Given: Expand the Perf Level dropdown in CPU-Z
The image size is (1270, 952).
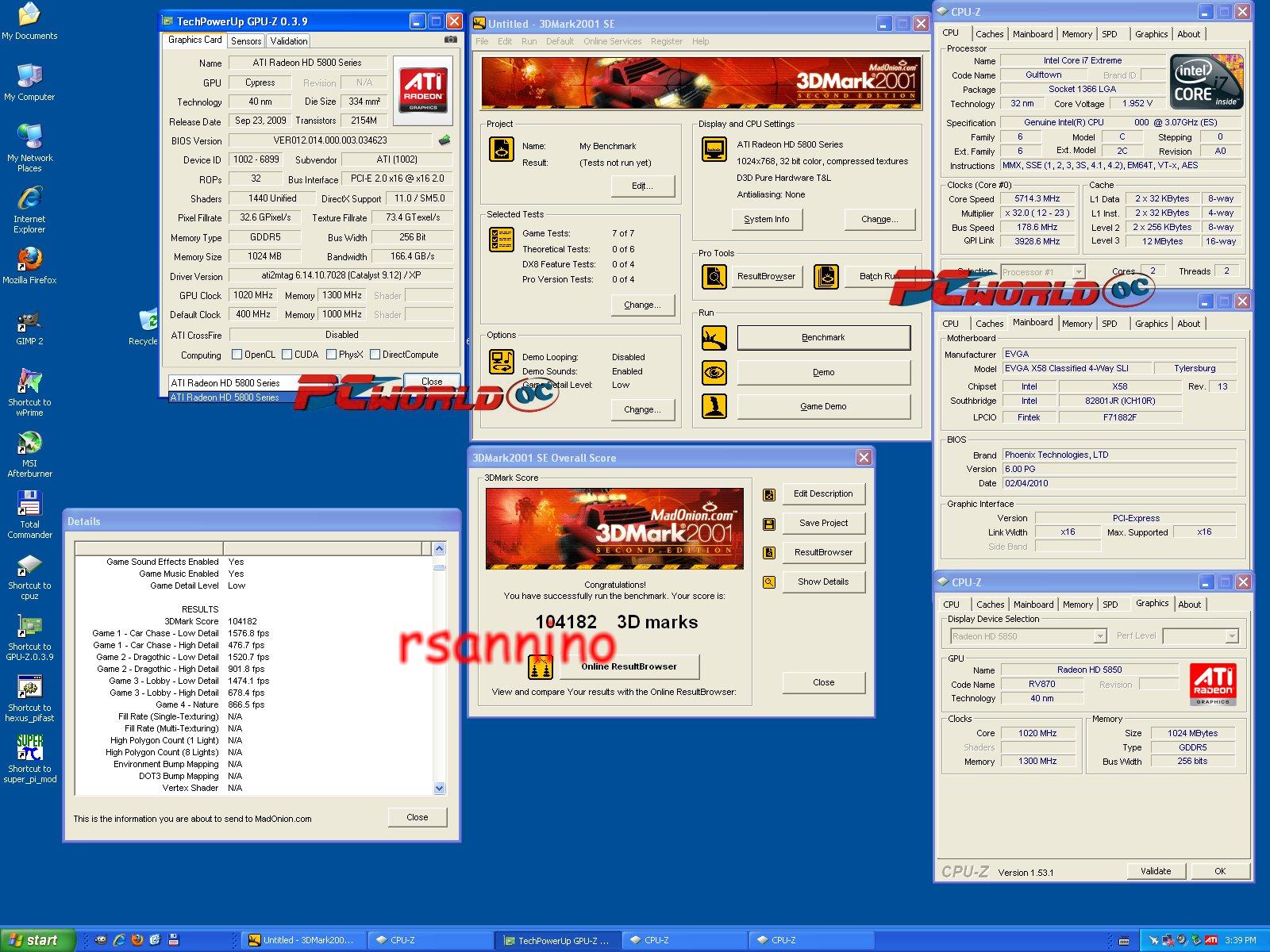Looking at the screenshot, I should [x=1231, y=636].
